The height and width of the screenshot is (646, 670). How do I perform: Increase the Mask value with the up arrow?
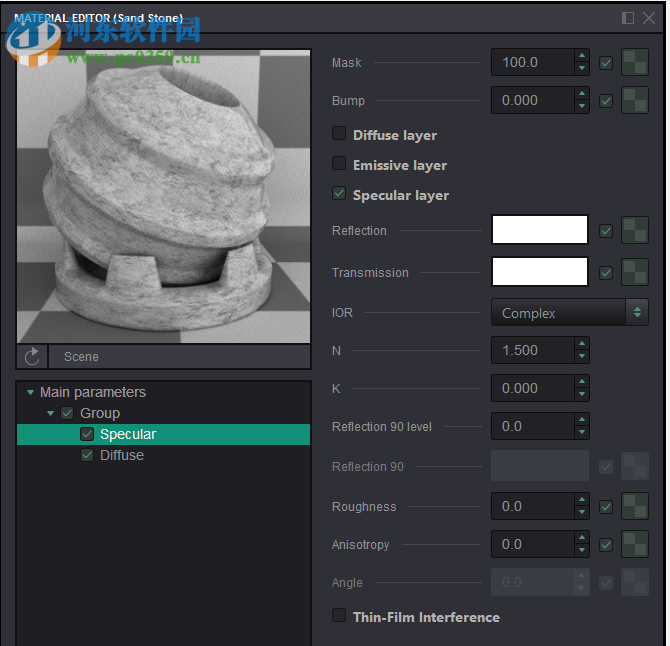[582, 56]
